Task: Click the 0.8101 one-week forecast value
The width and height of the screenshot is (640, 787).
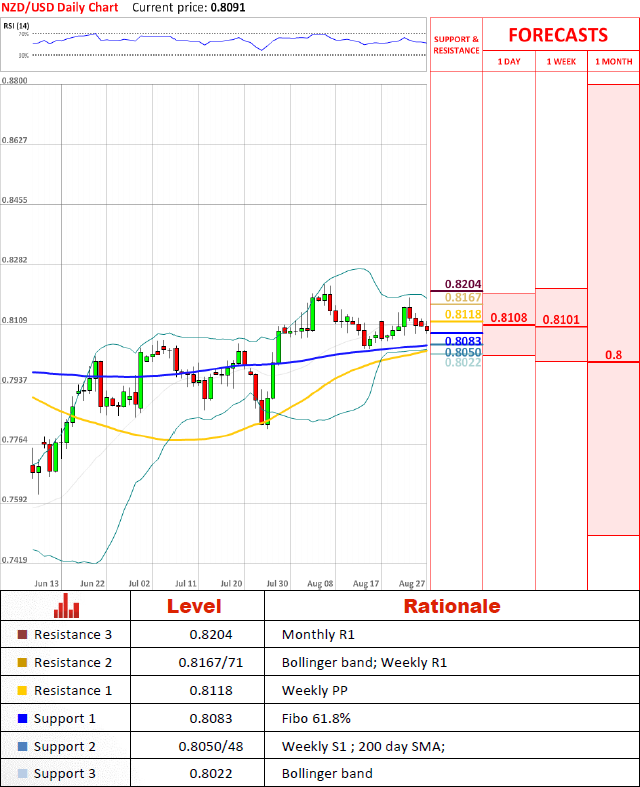Action: 561,320
